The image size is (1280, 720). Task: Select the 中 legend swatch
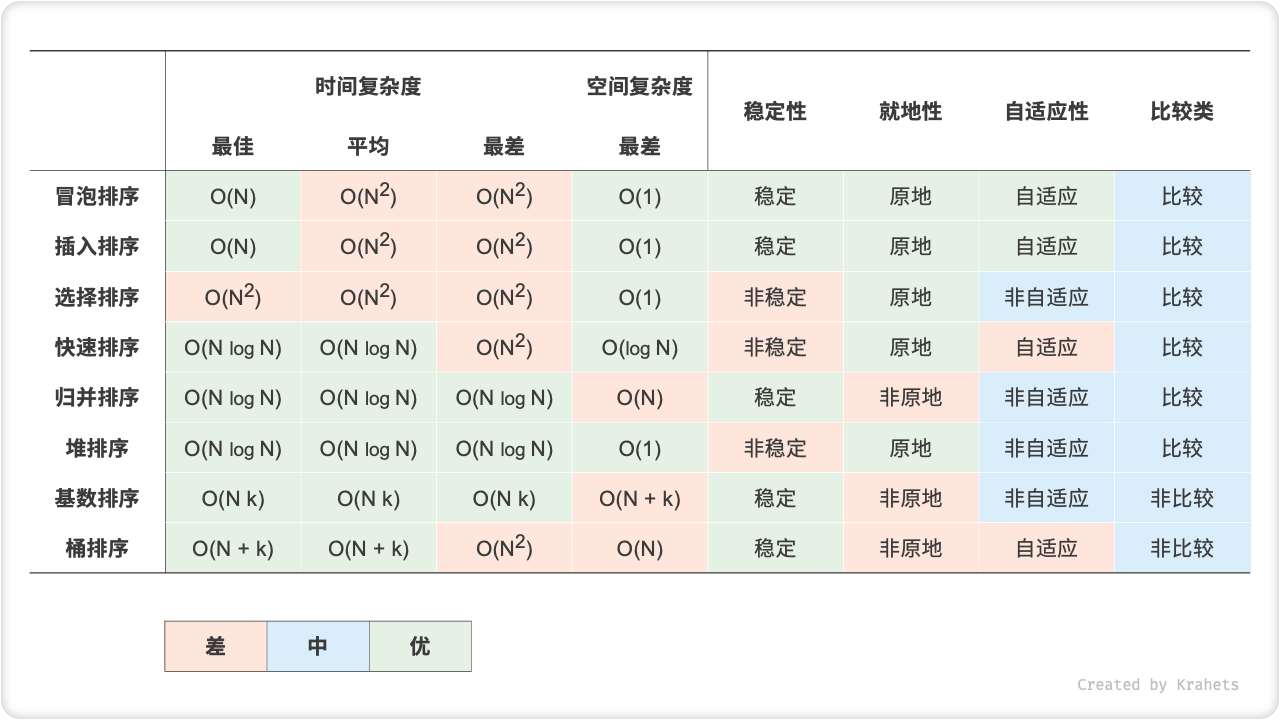pyautogui.click(x=318, y=646)
